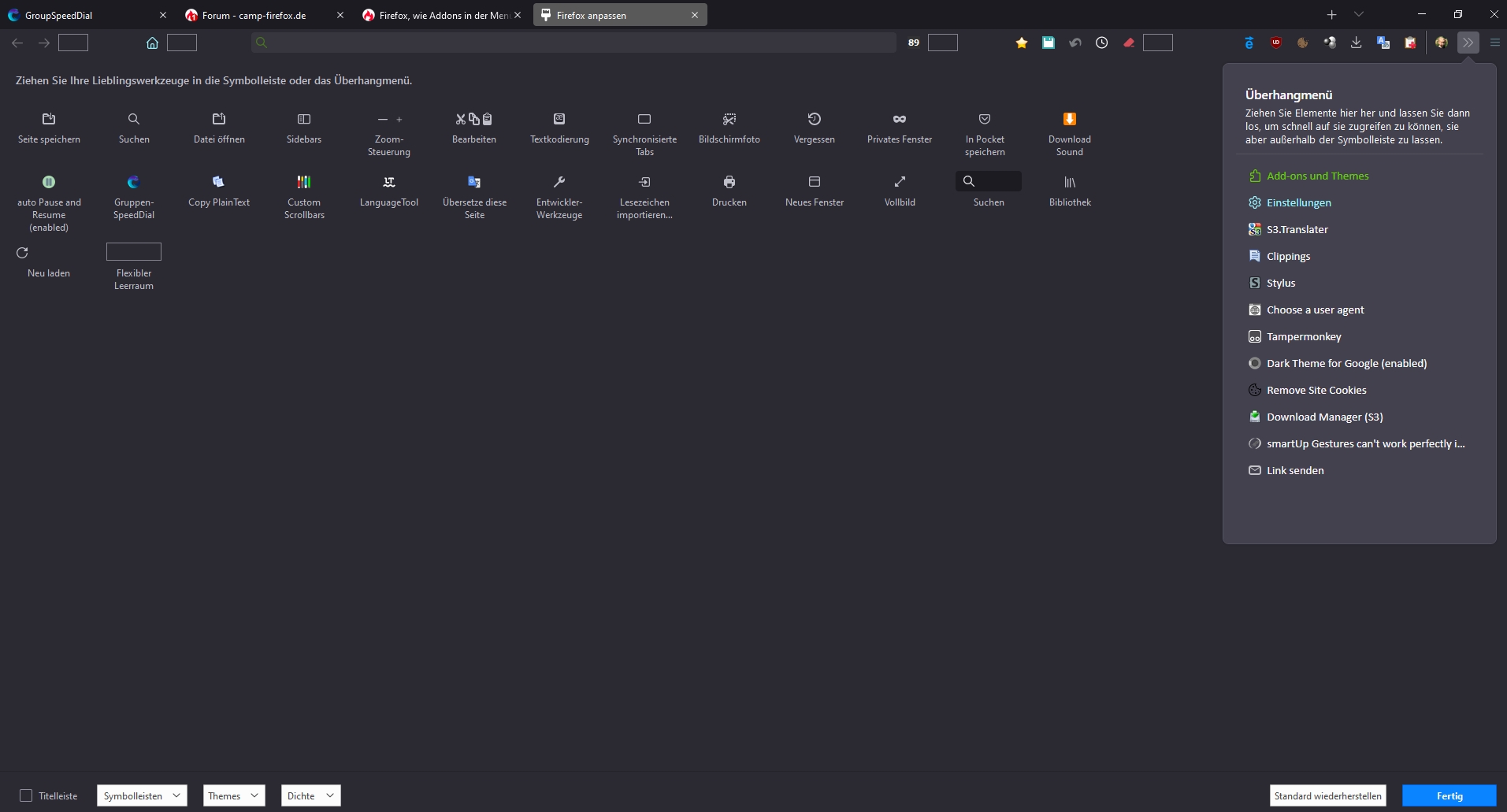Viewport: 1507px width, 812px height.
Task: Expand the Dichte dropdown
Action: [x=310, y=795]
